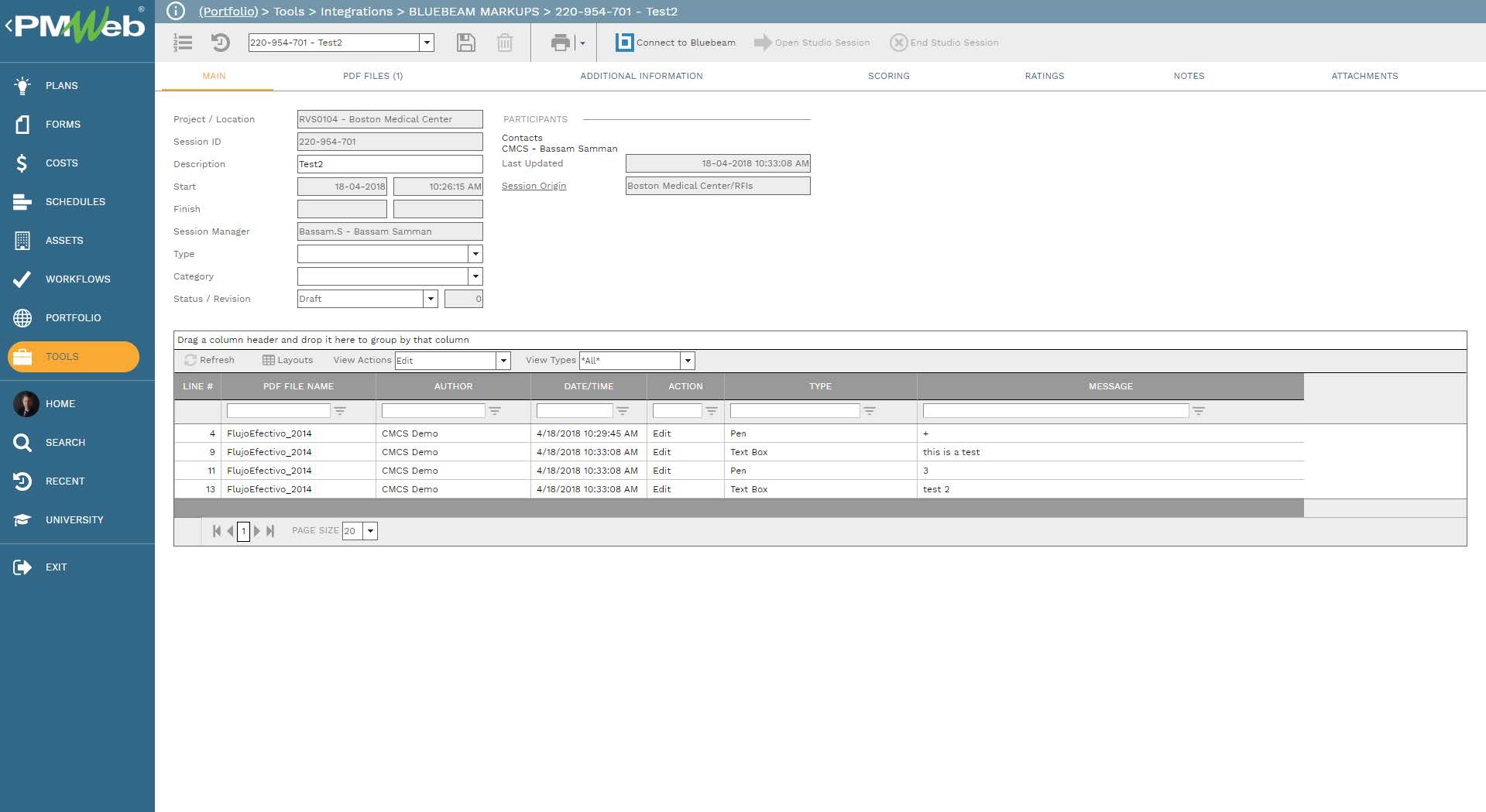Screen dimensions: 1486x812
Task: Click the Exit icon
Action: [x=22, y=567]
